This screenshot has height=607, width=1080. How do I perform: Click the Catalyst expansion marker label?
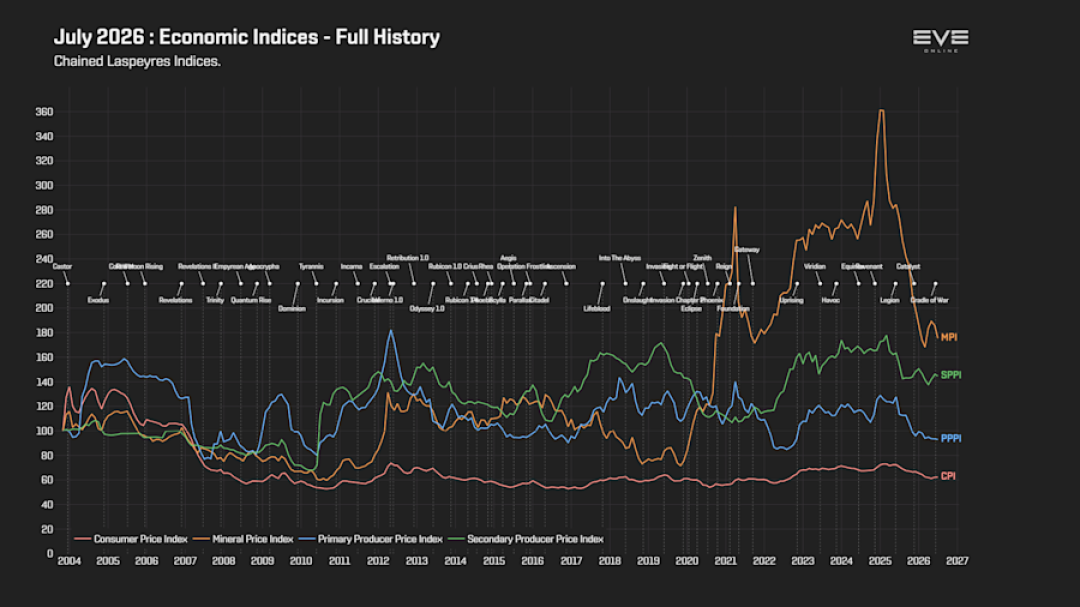tap(908, 267)
